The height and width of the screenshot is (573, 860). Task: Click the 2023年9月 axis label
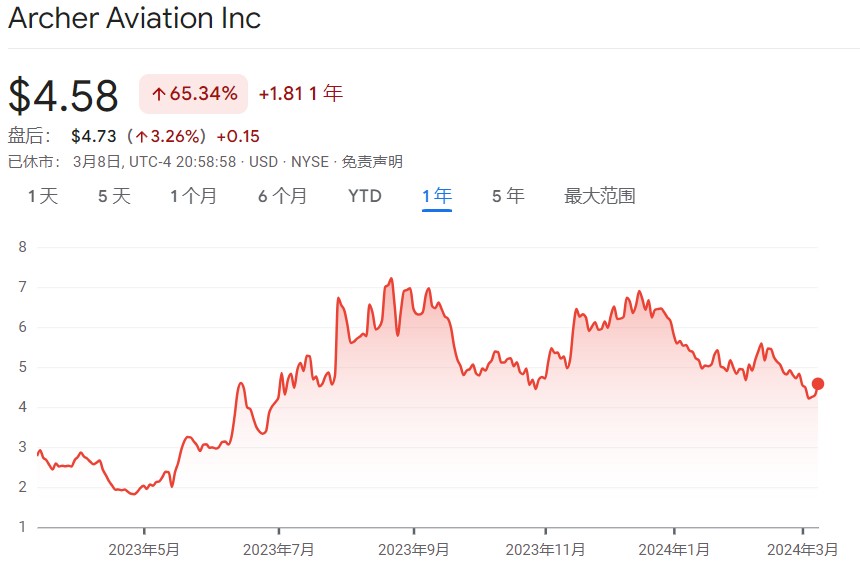click(414, 549)
